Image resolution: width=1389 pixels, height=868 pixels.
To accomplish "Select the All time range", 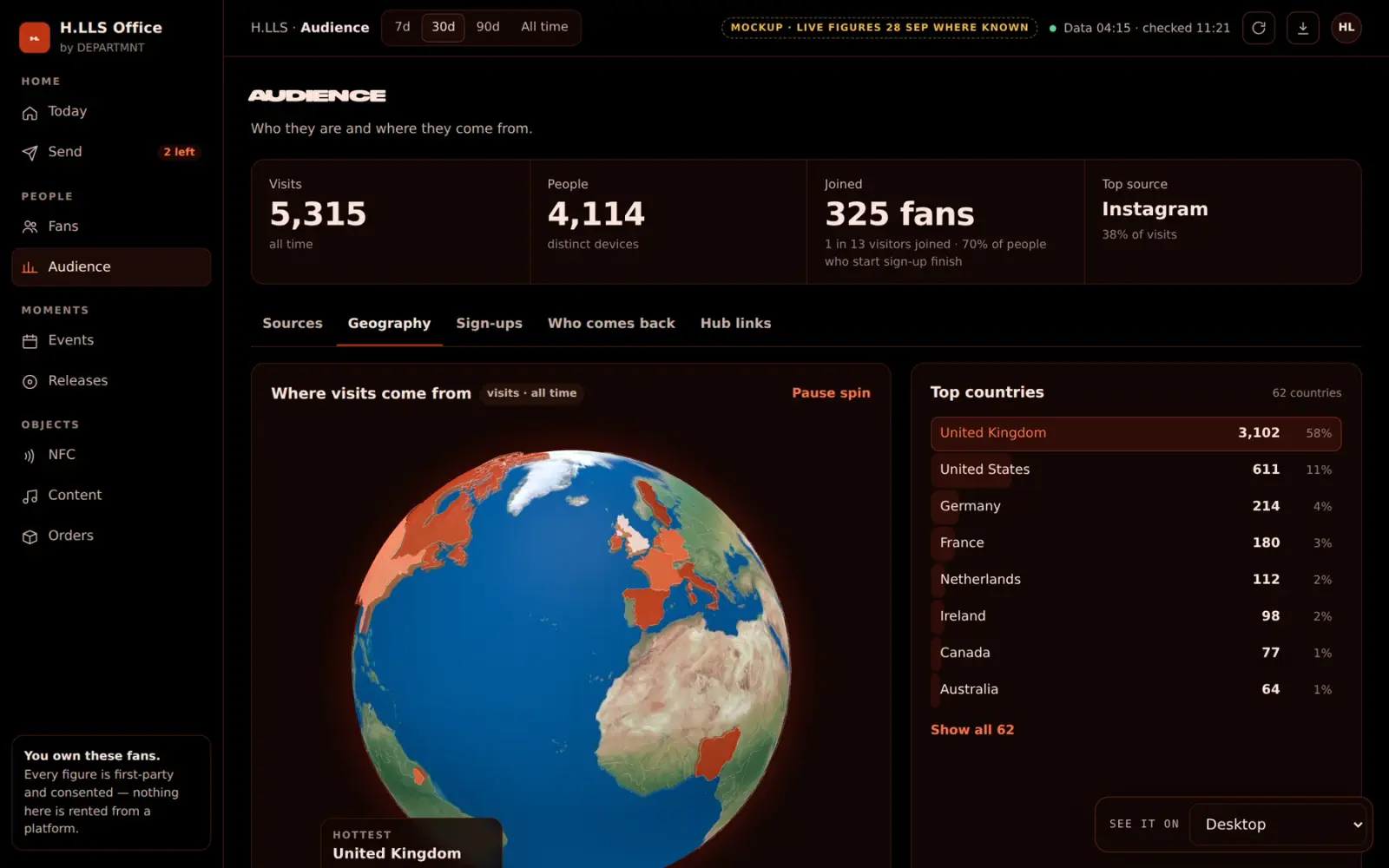I will click(544, 27).
